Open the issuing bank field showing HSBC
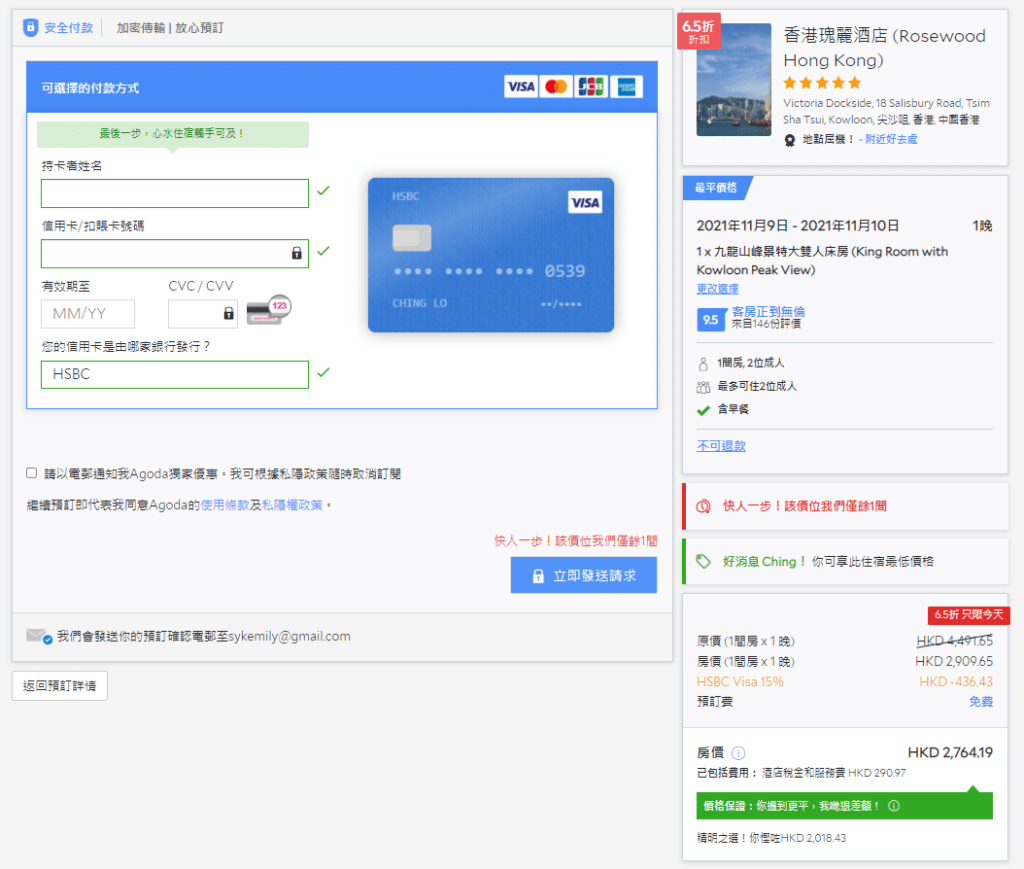 (x=175, y=375)
